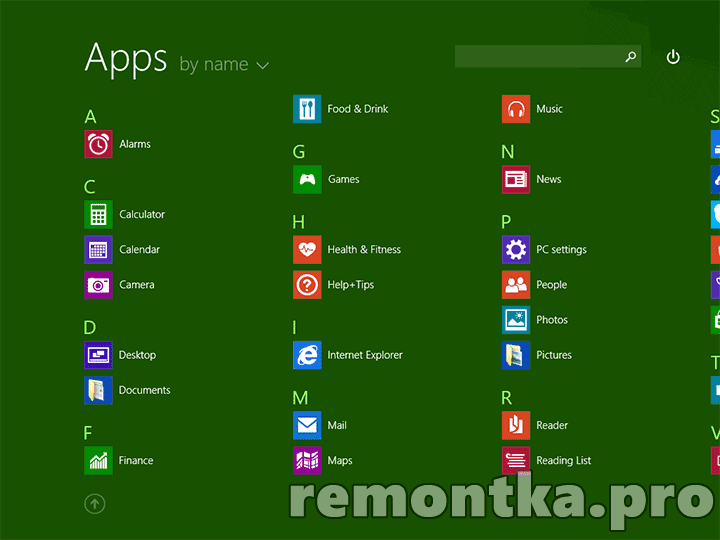720x540 pixels.
Task: Click the 'Photos' label
Action: [552, 320]
